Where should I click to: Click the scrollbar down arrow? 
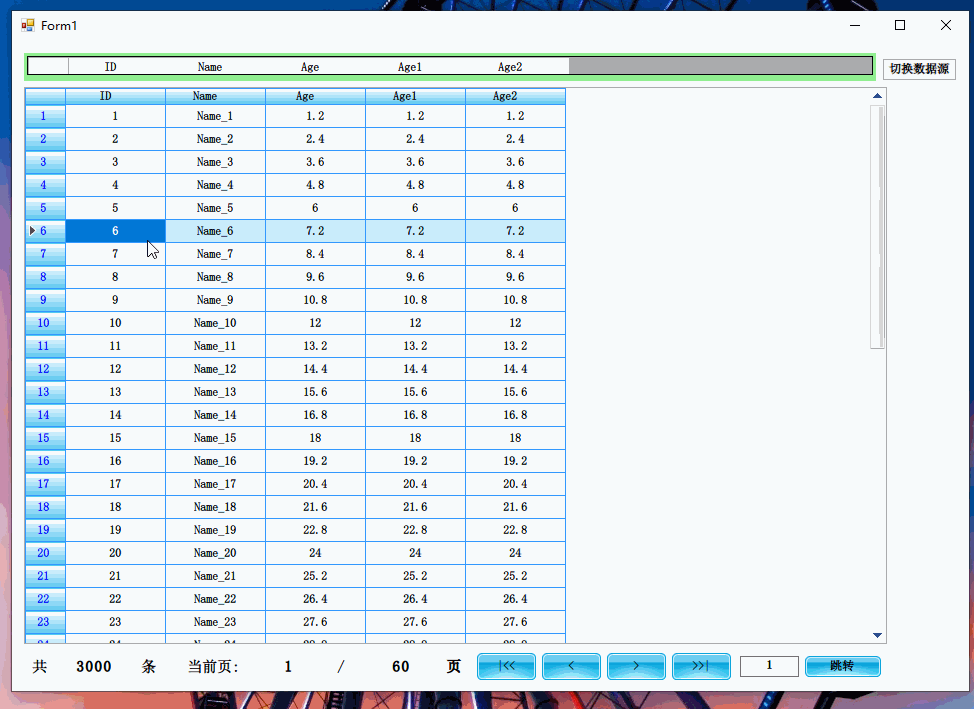pyautogui.click(x=877, y=635)
